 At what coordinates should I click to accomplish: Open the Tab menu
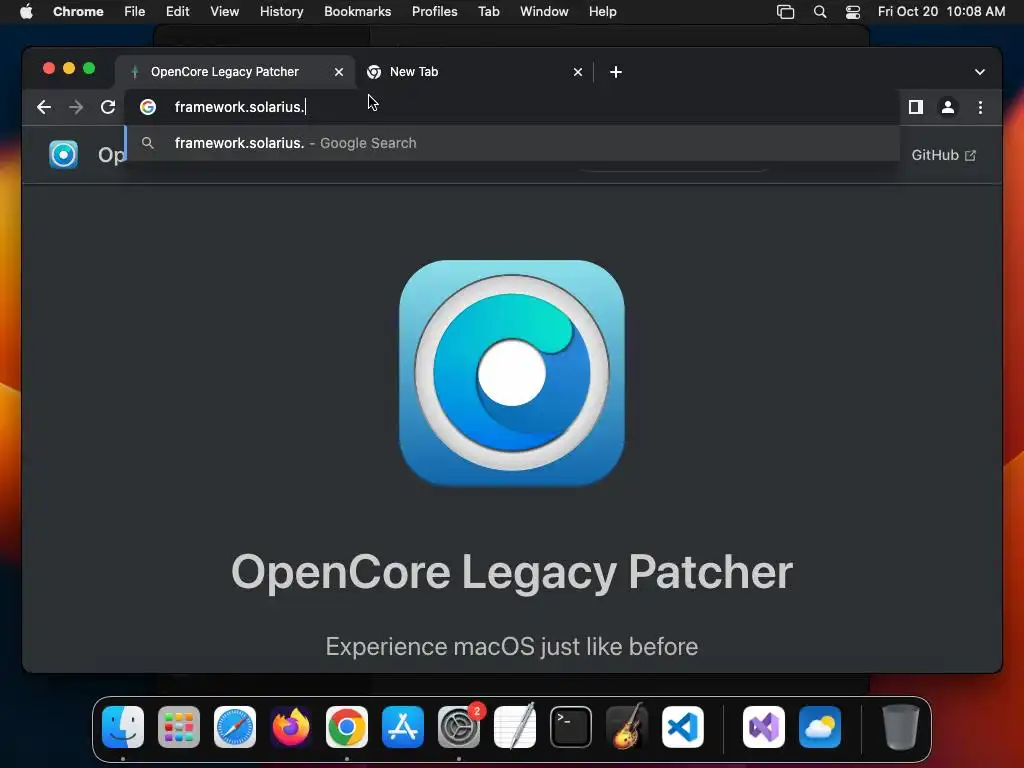click(x=488, y=12)
